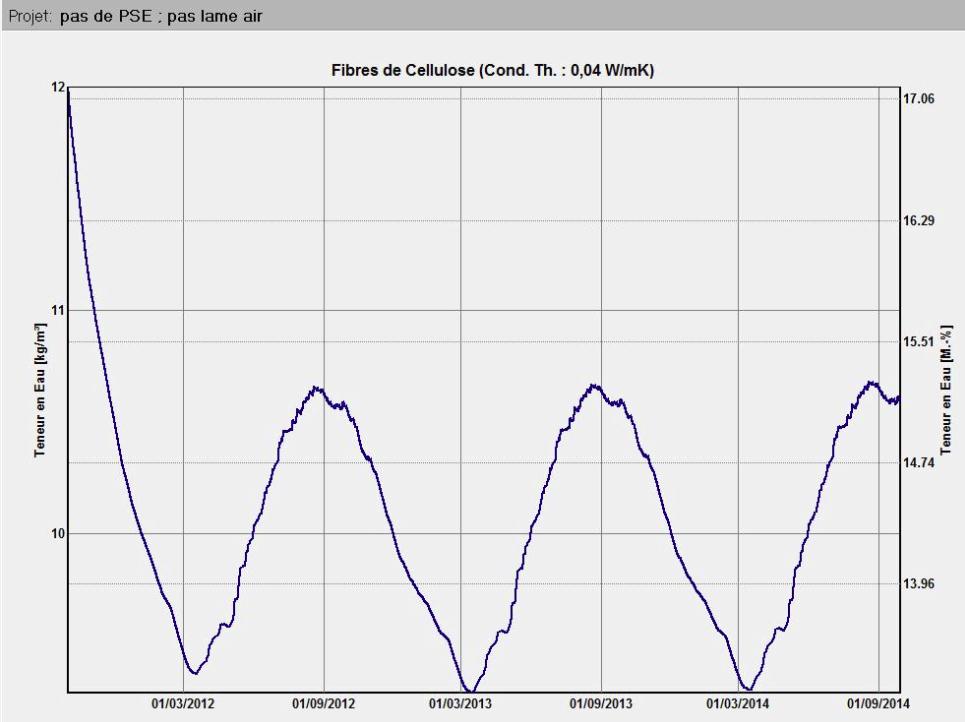Viewport: 965px width, 722px height.
Task: Click date label 01/09/2014
Action: (878, 704)
